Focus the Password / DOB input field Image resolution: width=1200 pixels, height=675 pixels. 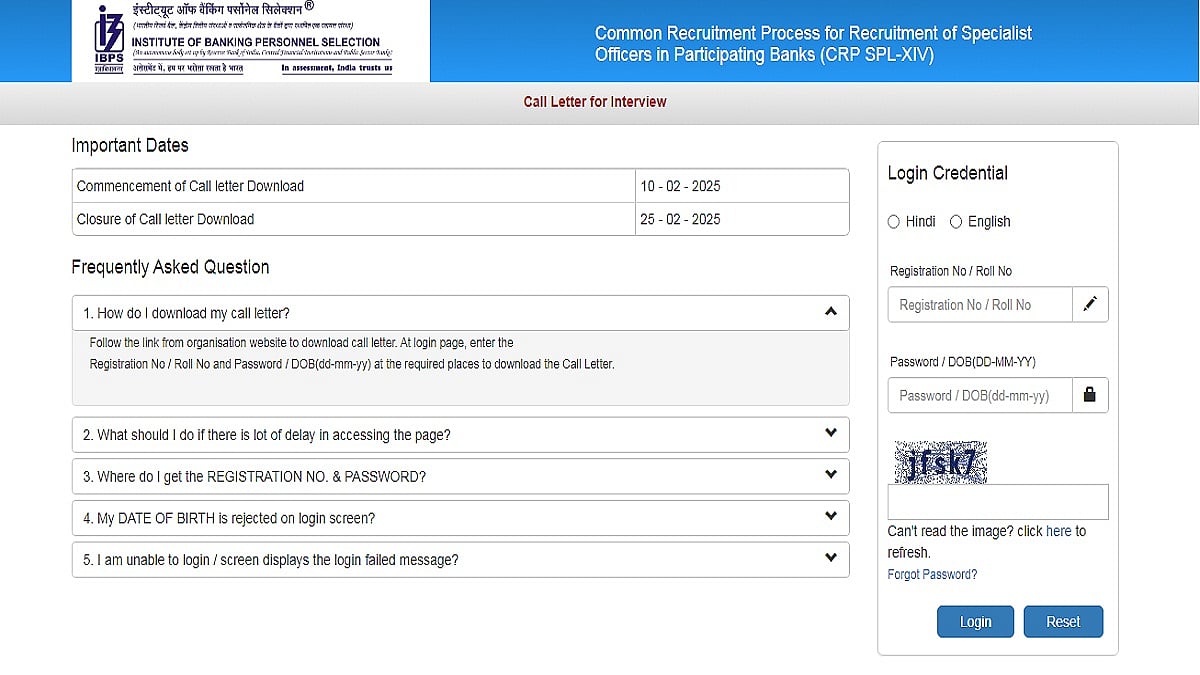pyautogui.click(x=980, y=395)
